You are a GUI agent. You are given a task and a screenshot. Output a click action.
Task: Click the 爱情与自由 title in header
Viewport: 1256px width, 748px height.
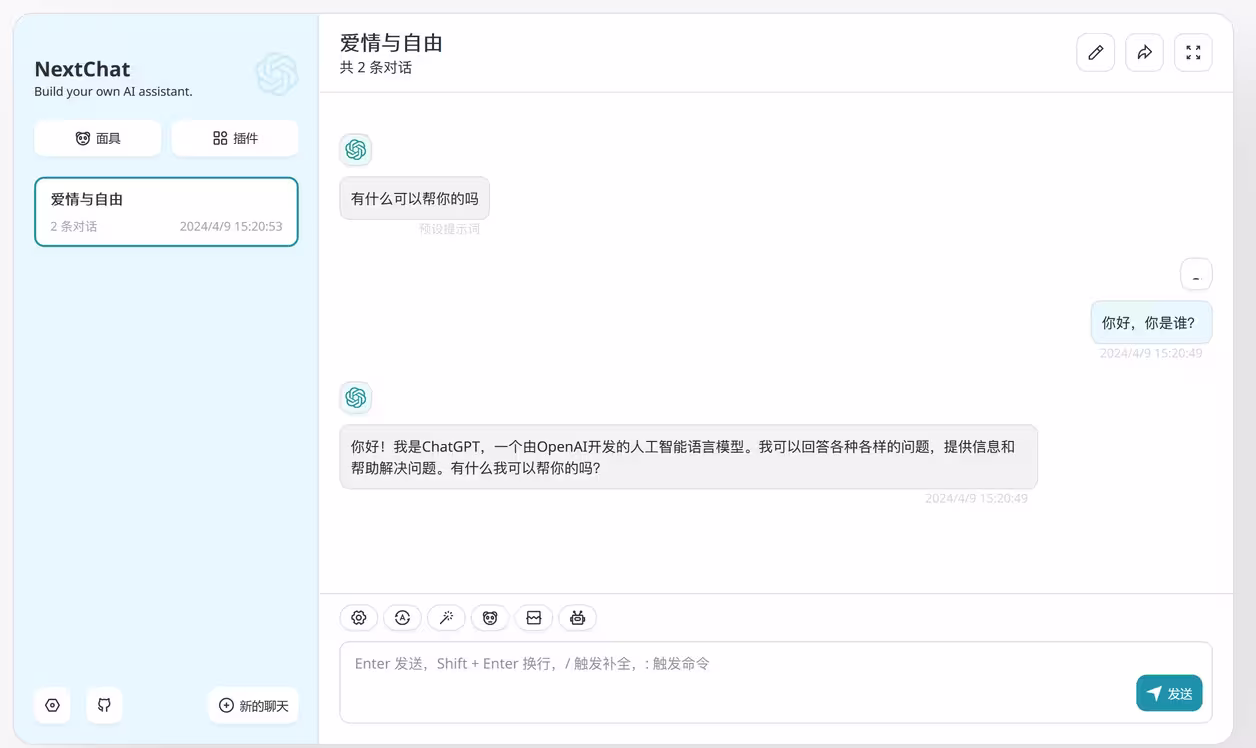(391, 43)
